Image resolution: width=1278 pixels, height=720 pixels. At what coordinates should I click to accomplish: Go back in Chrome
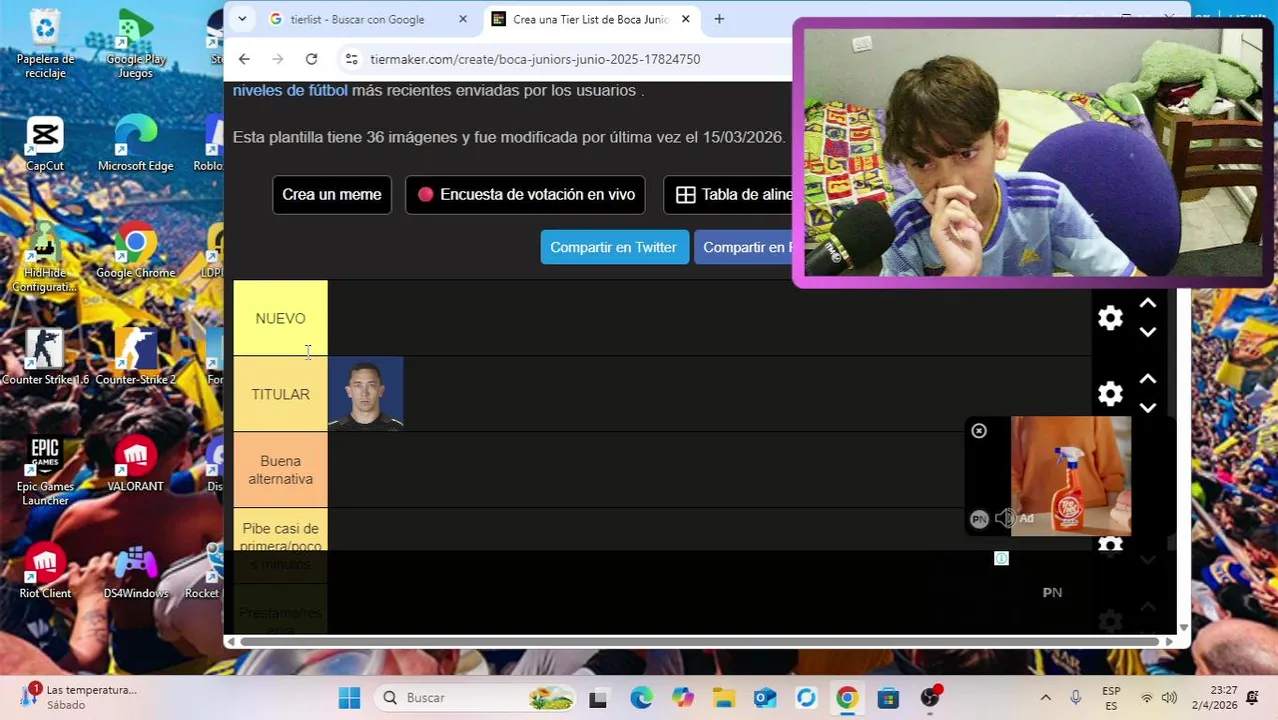pyautogui.click(x=244, y=59)
